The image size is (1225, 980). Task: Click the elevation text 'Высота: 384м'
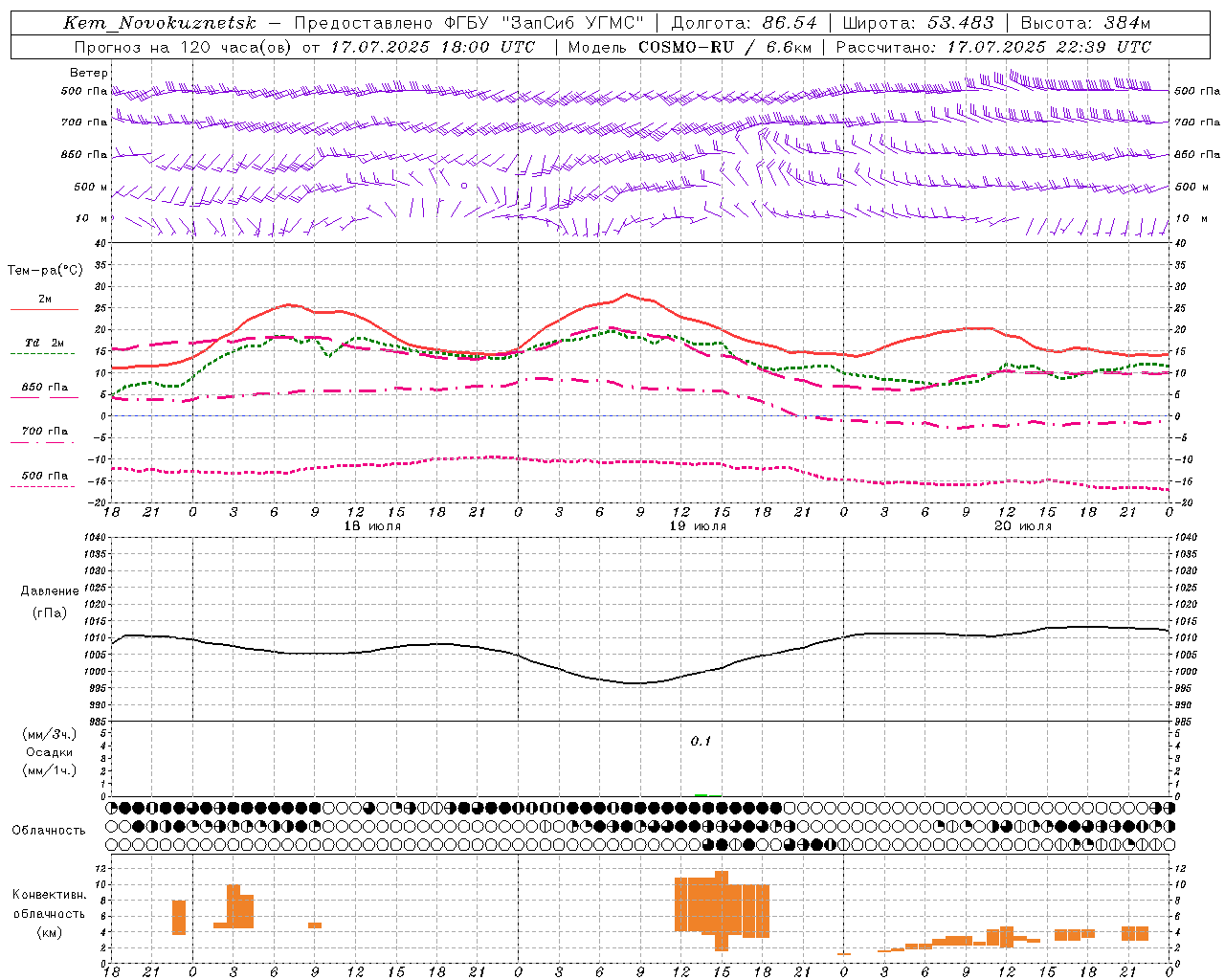[1085, 23]
